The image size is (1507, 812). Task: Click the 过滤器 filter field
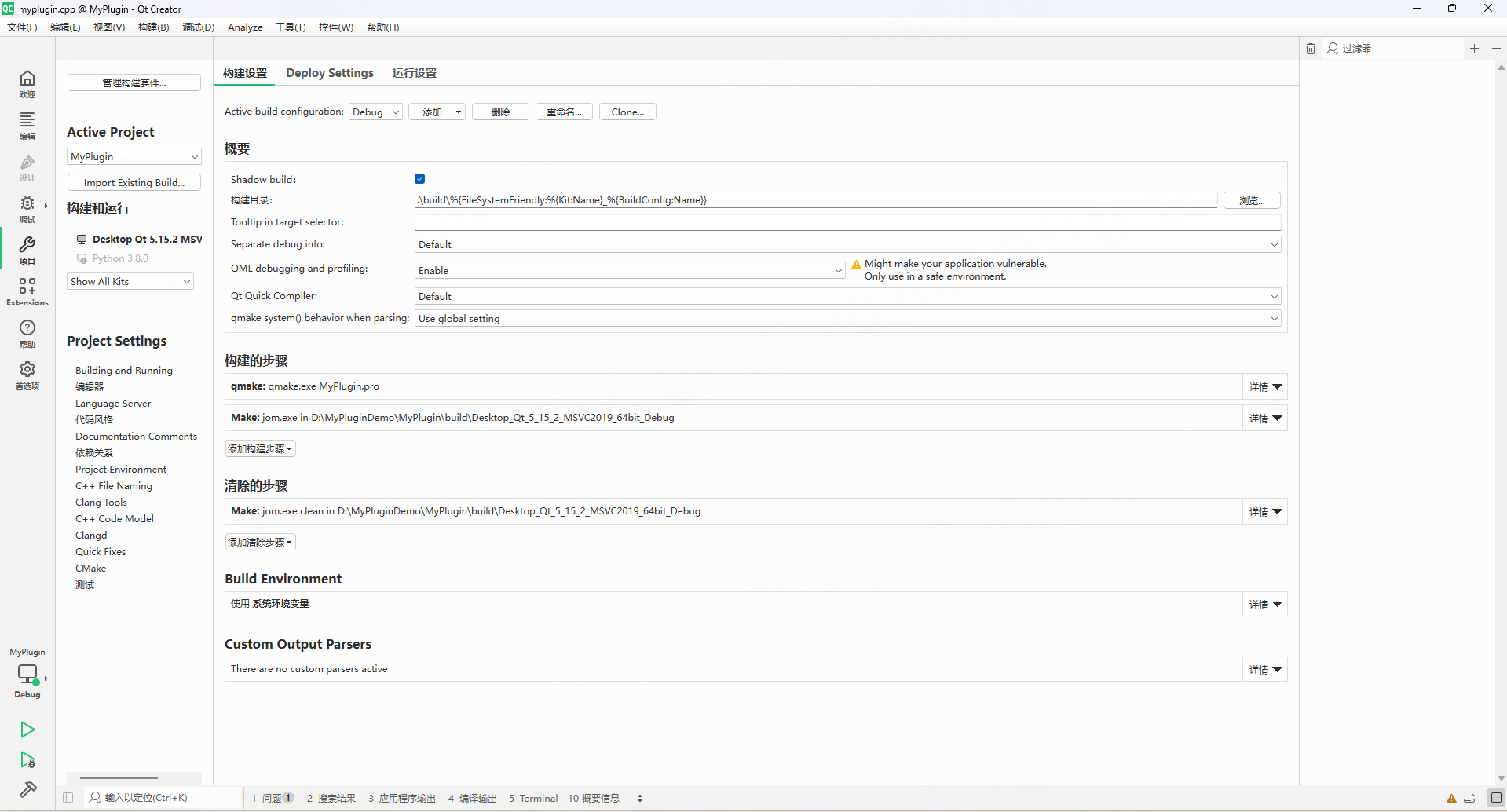click(x=1394, y=49)
